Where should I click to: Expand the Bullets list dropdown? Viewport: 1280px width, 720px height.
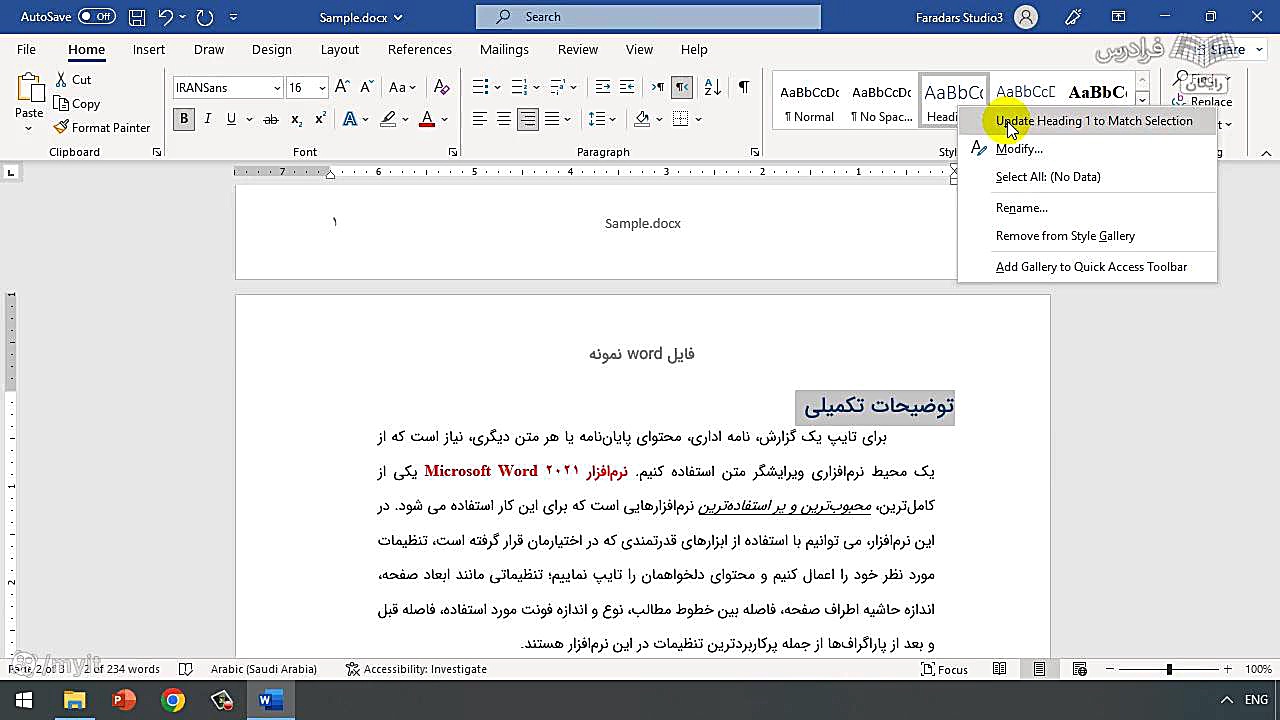pyautogui.click(x=497, y=88)
